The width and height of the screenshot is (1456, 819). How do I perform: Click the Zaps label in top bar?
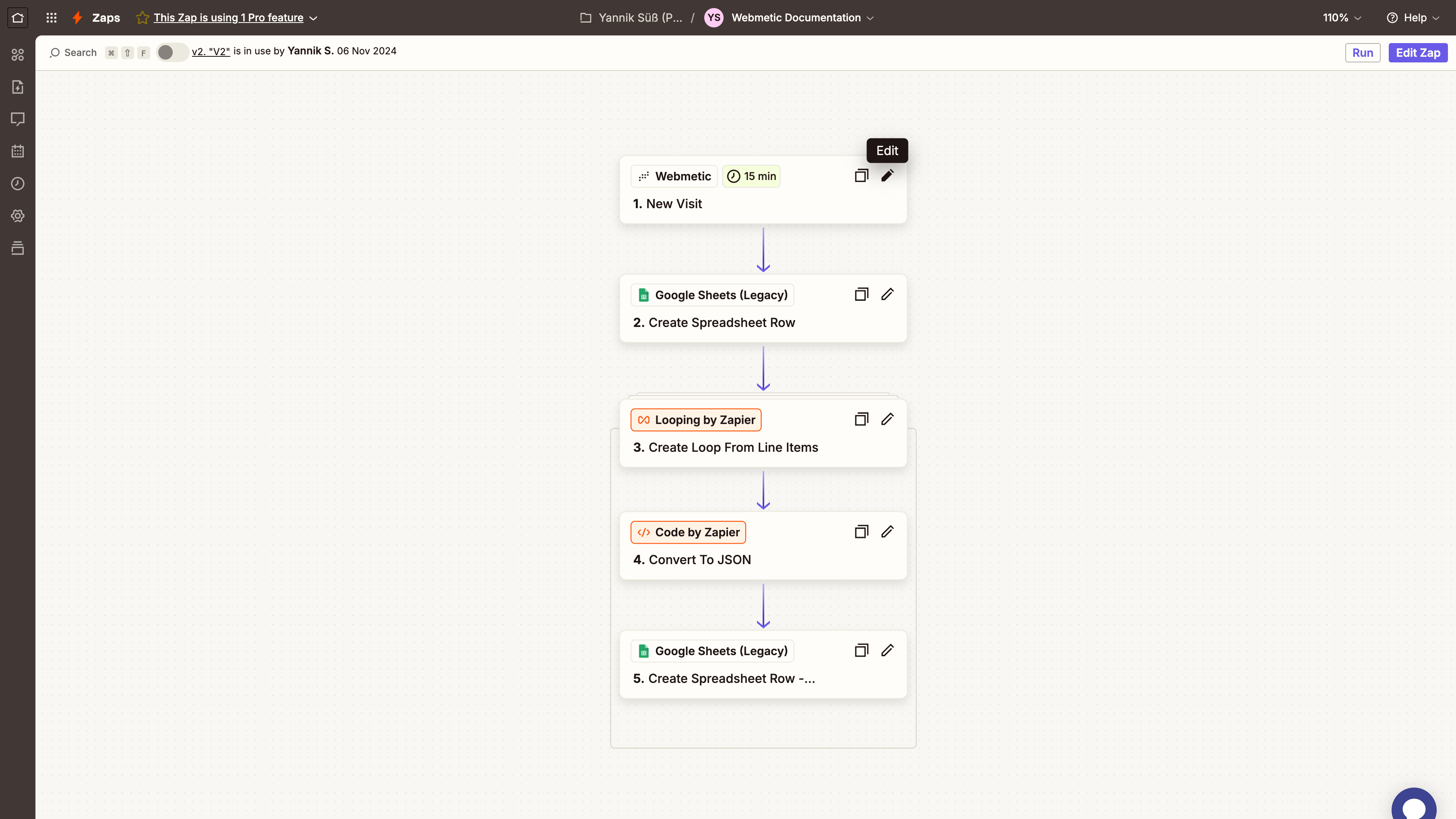point(106,18)
